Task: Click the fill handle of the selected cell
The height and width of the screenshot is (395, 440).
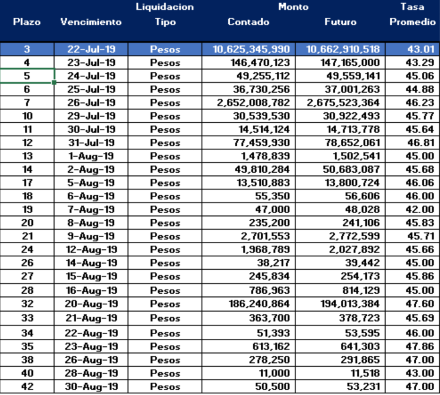Action: tap(54, 82)
